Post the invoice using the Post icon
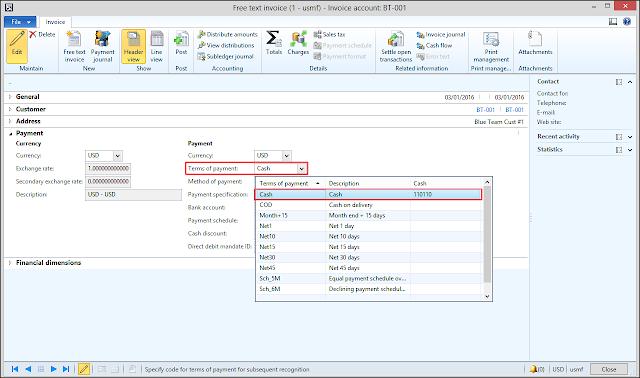Screen dimensions: 640x378 point(181,43)
